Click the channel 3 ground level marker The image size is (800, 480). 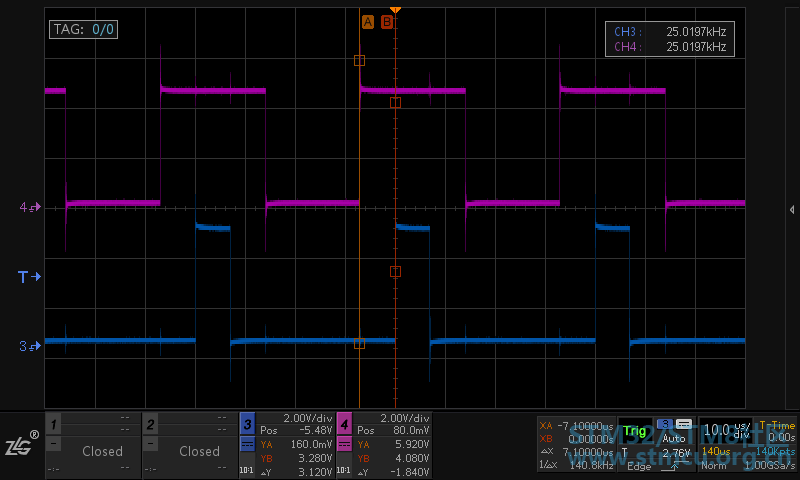tap(30, 346)
